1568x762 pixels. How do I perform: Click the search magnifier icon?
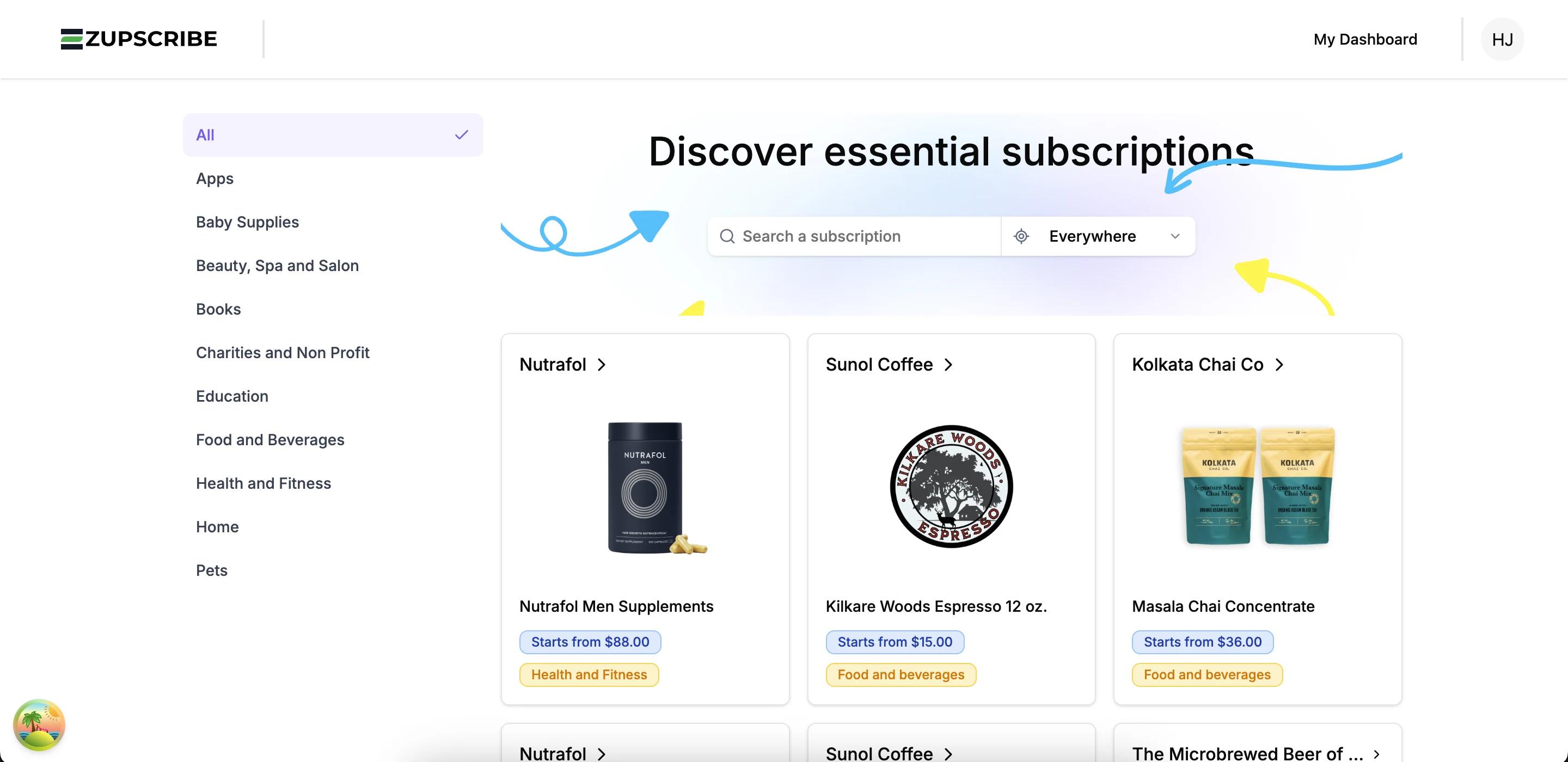(727, 236)
